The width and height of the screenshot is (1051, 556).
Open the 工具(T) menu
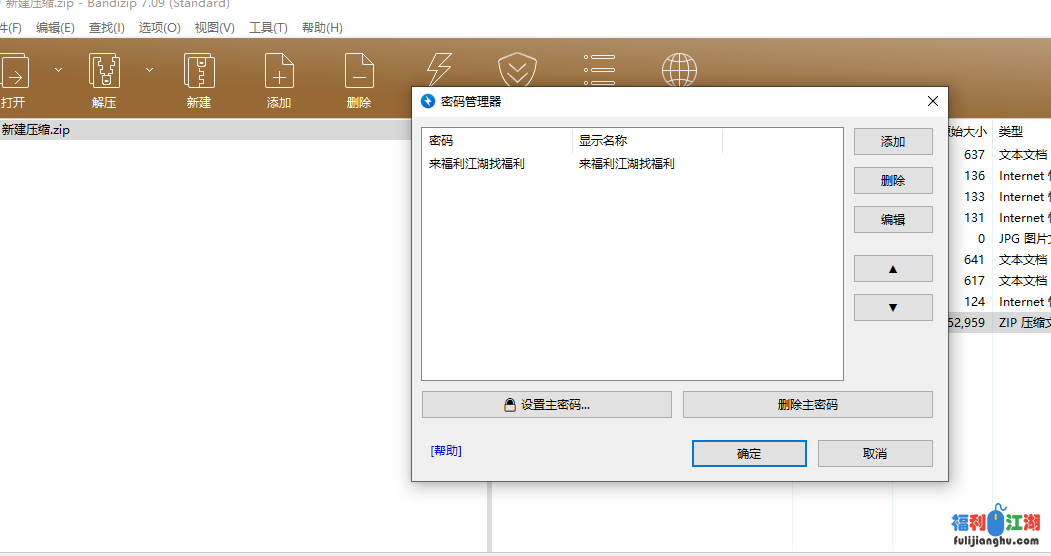(x=268, y=28)
